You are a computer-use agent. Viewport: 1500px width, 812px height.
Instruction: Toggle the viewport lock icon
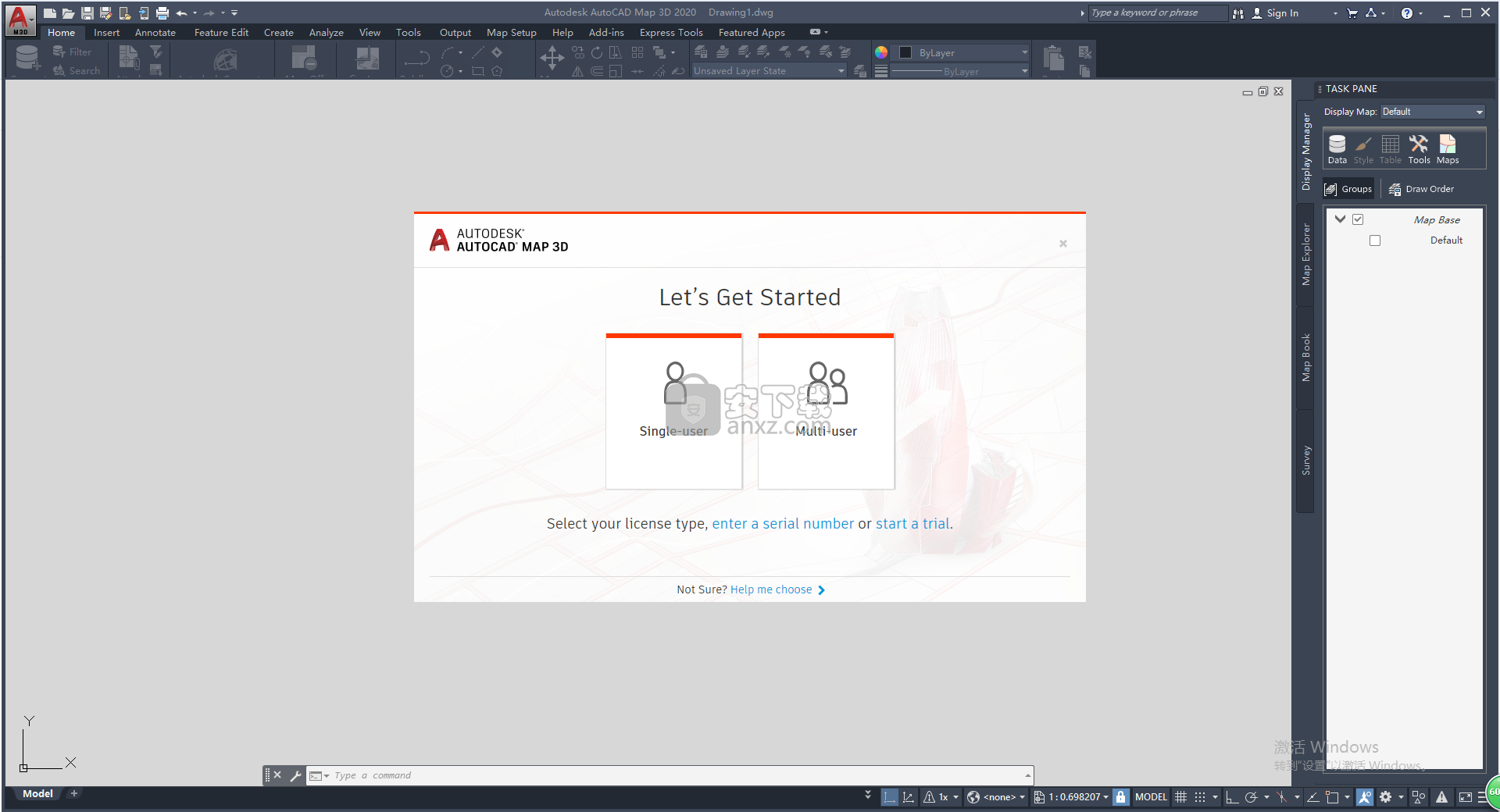[1120, 797]
